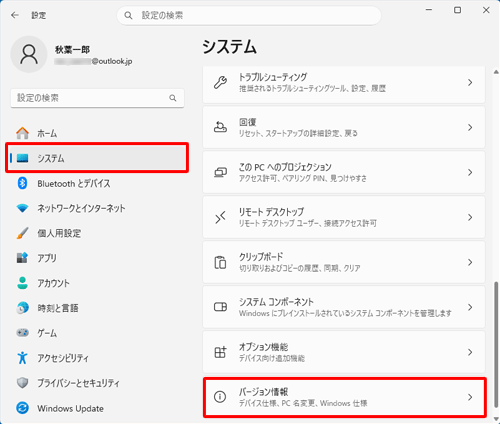Click the ホーム house icon
Screen dimensions: 500x424
[23, 133]
